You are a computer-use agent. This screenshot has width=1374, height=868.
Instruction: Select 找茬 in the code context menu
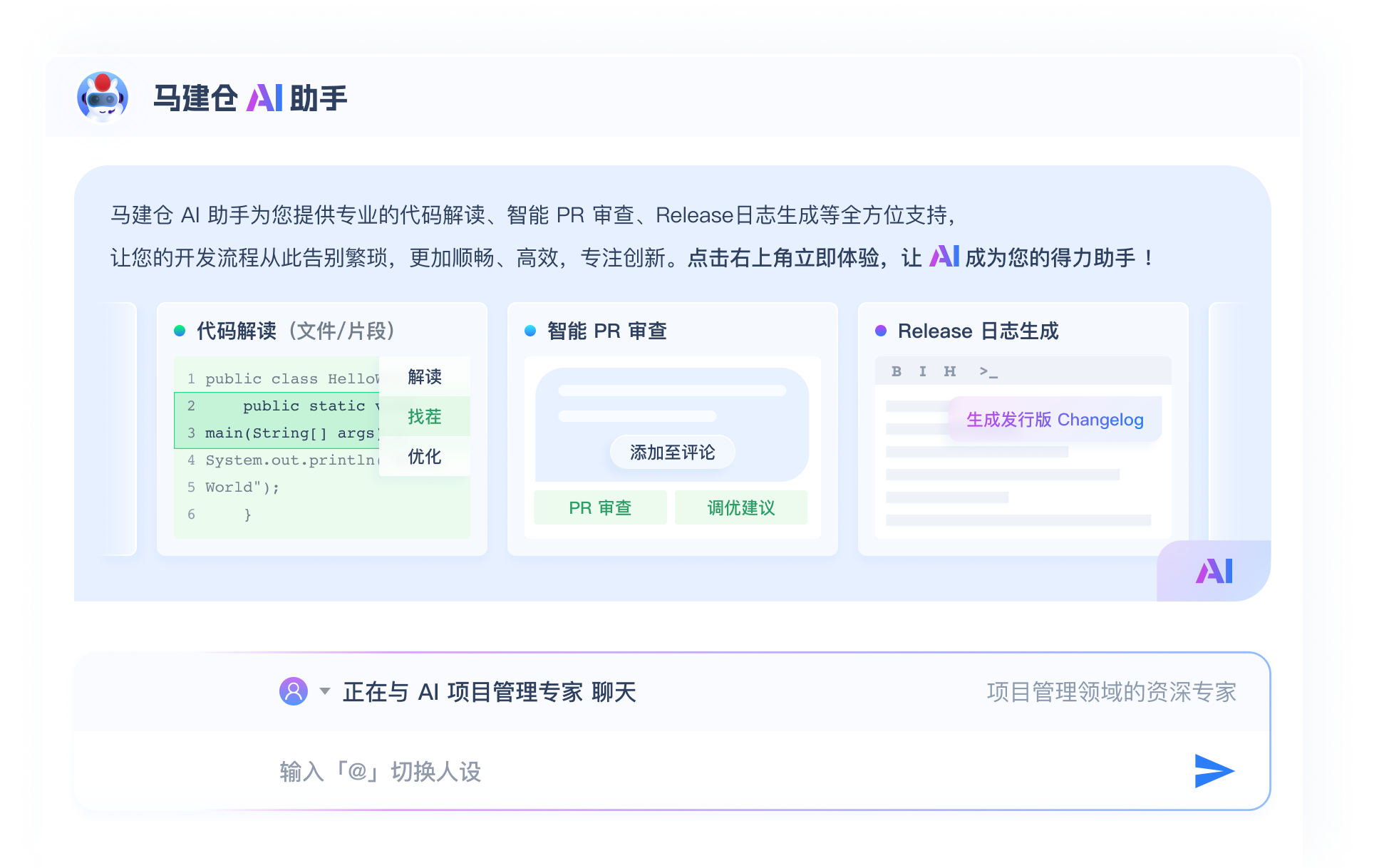coord(425,416)
